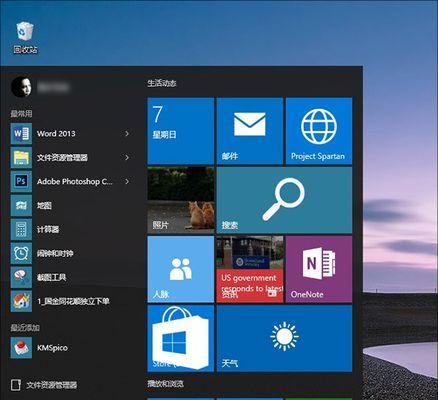The image size is (438, 400).
Task: Open the 搜索 search tile
Action: [284, 200]
